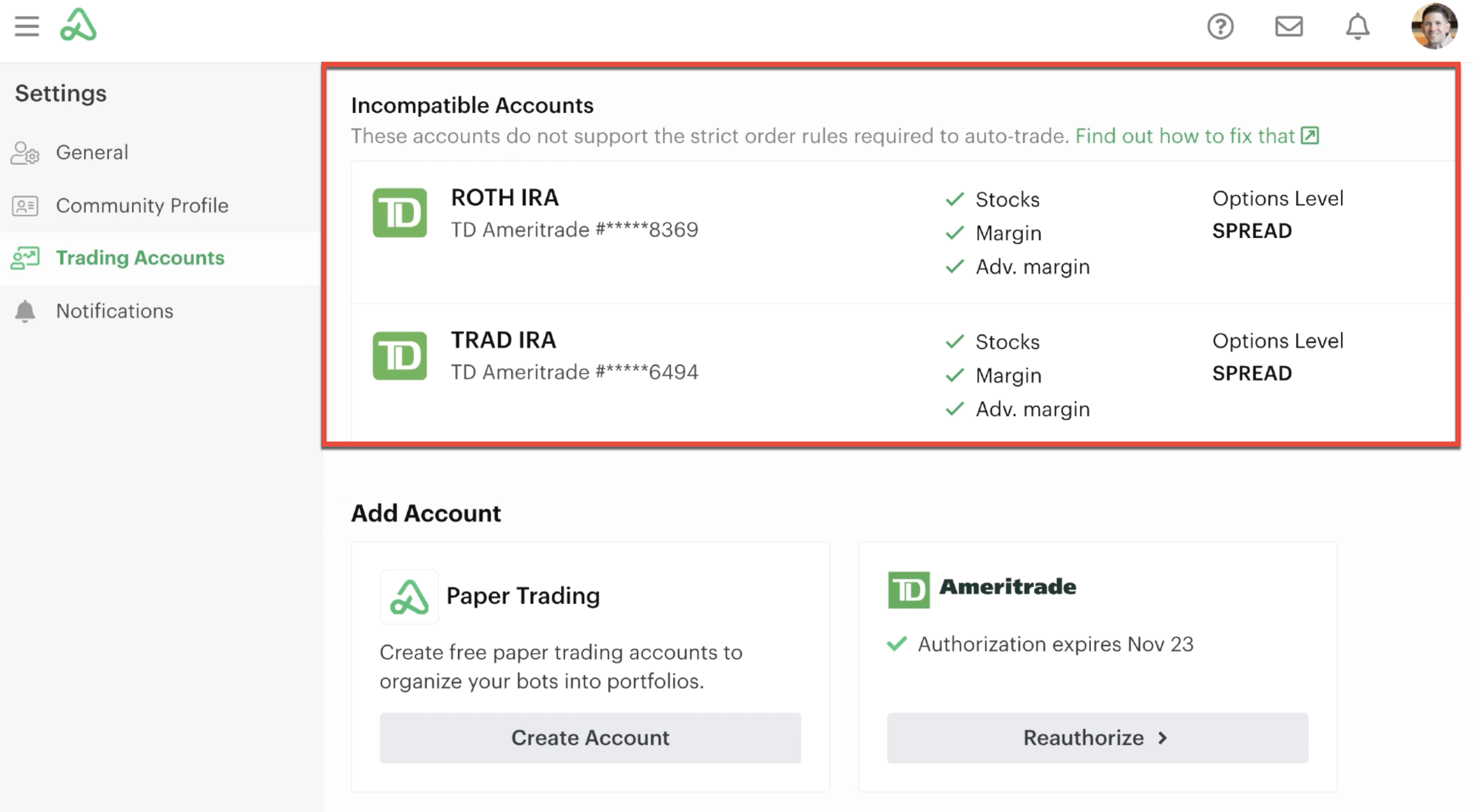Image resolution: width=1473 pixels, height=812 pixels.
Task: Open the user profile avatar
Action: [1434, 26]
